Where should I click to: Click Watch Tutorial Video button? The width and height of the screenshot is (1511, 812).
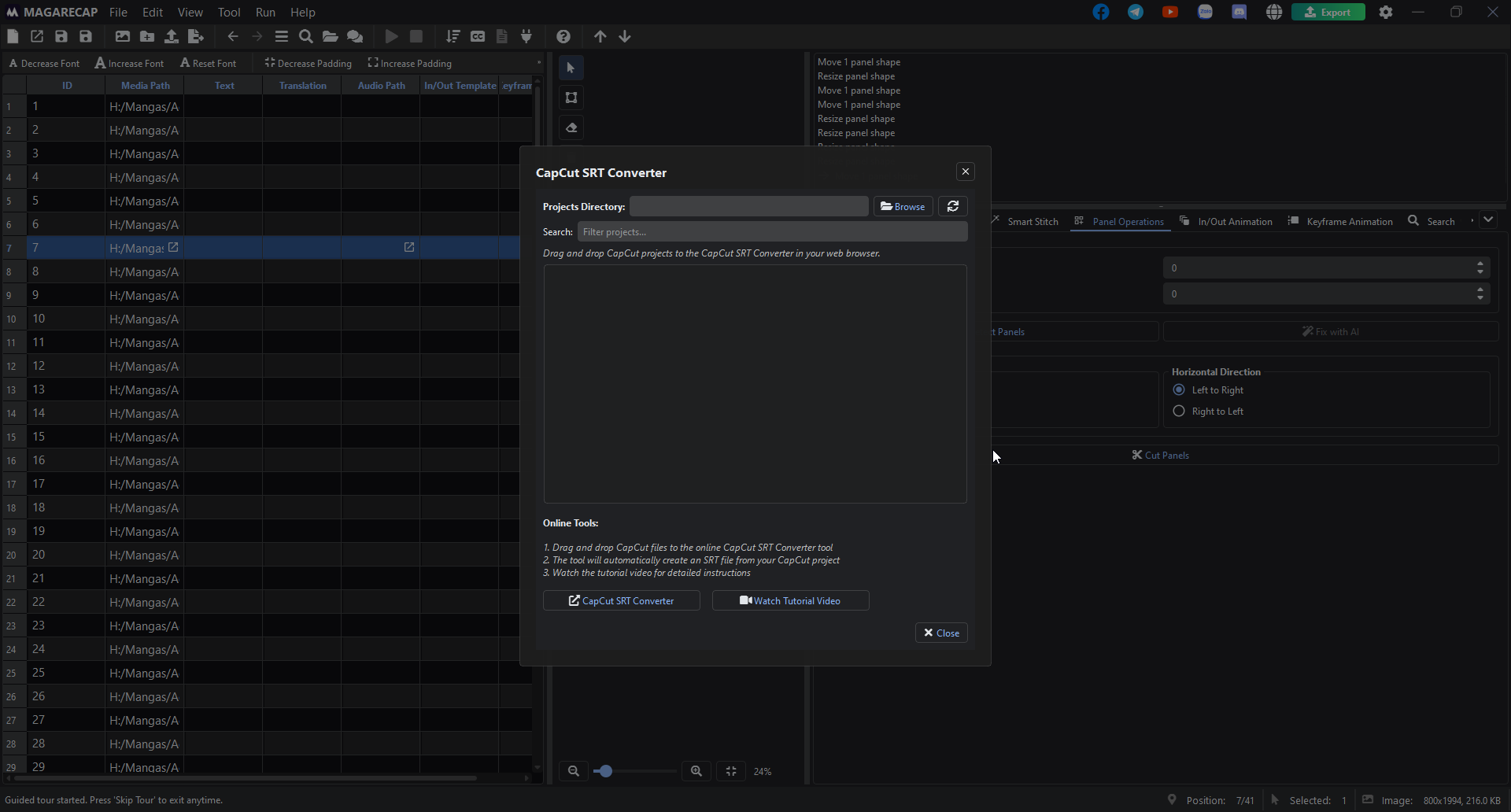coord(791,600)
